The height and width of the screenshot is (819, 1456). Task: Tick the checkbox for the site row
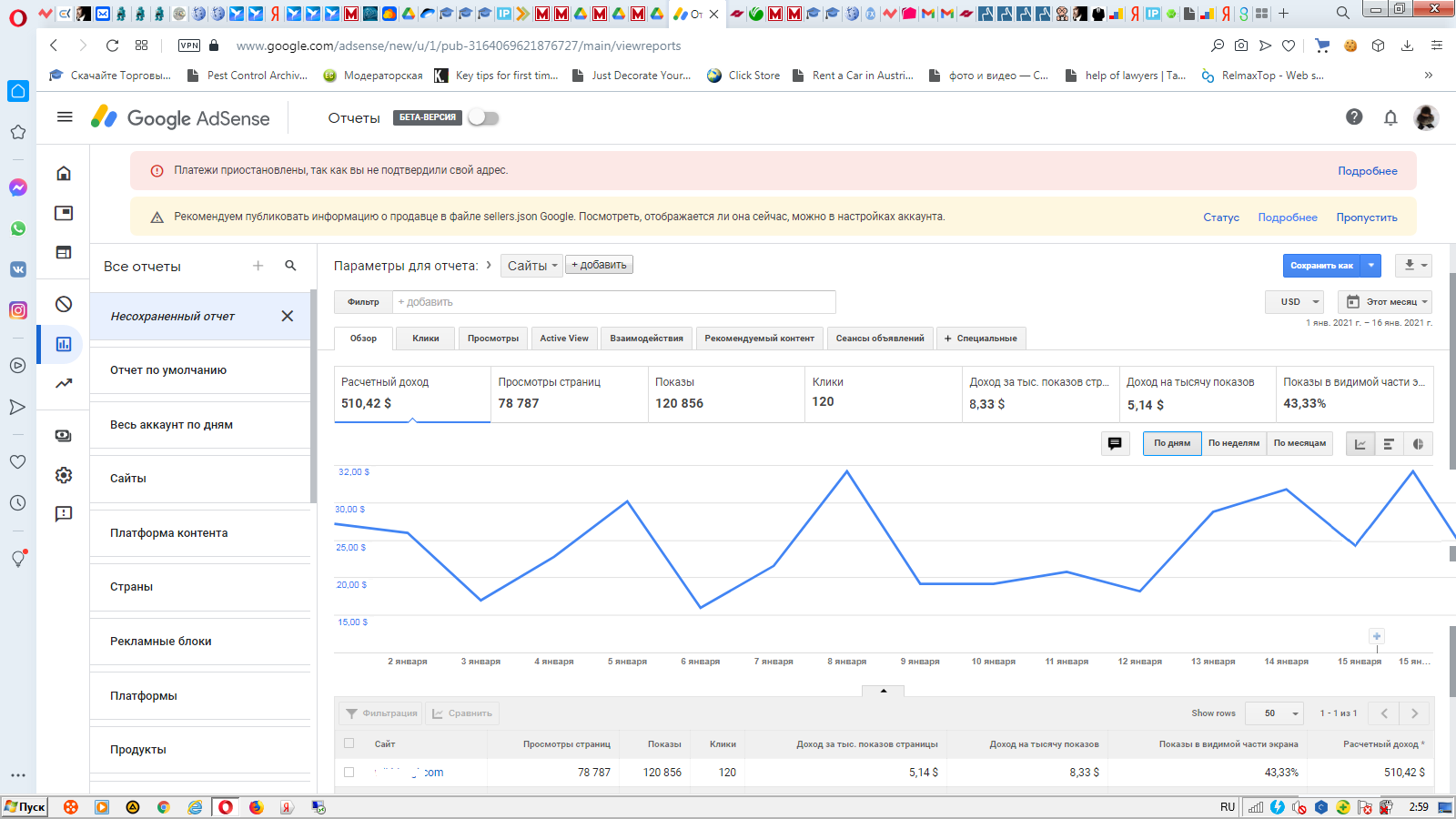click(349, 772)
